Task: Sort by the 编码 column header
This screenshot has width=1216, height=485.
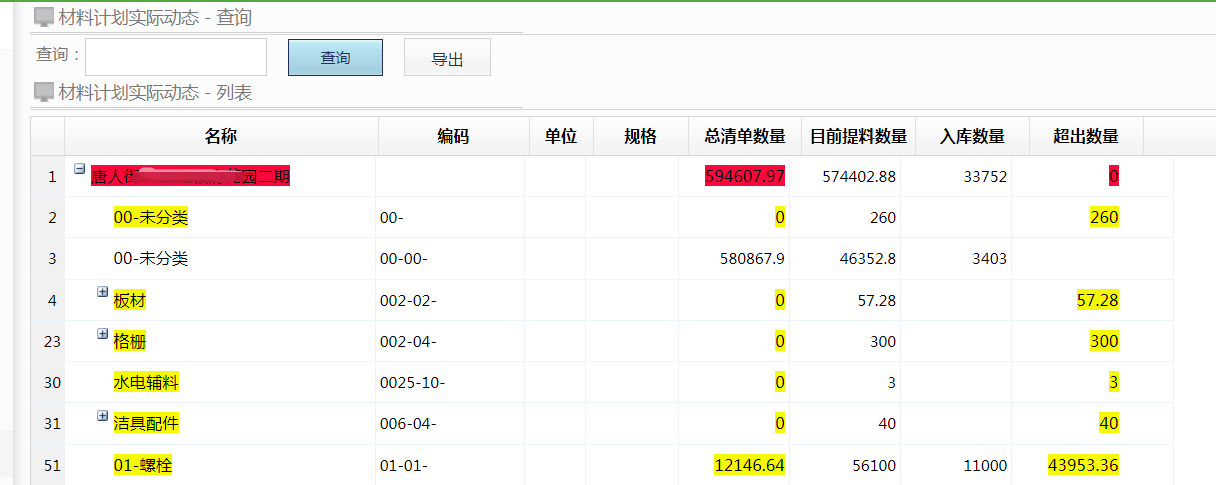Action: [x=453, y=136]
